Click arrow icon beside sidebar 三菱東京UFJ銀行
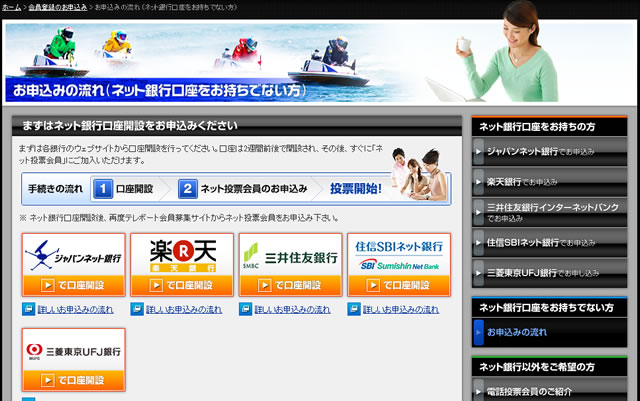 click(478, 273)
